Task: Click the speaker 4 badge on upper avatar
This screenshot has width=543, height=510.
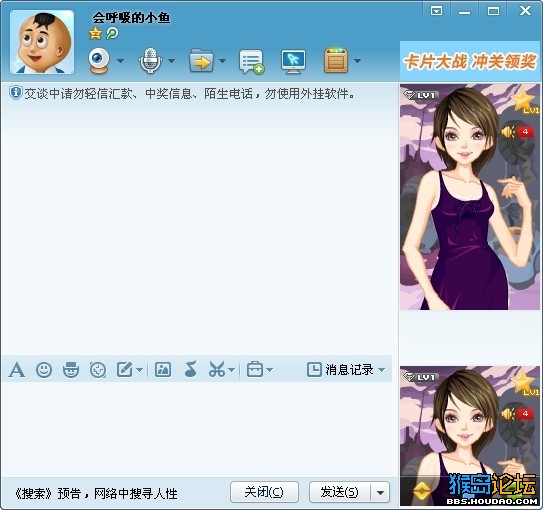Action: (517, 132)
